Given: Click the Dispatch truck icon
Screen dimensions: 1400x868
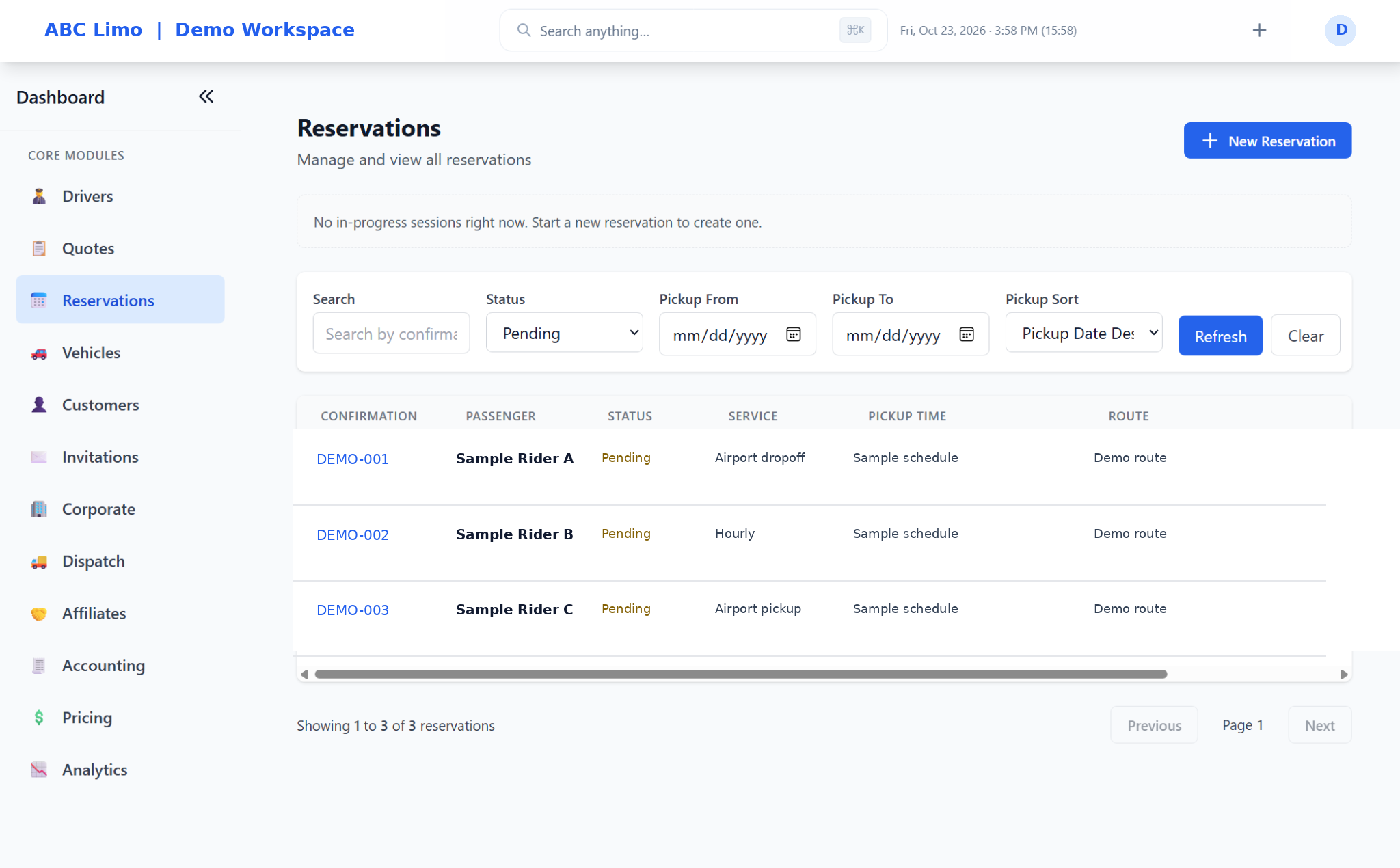Looking at the screenshot, I should (x=39, y=561).
